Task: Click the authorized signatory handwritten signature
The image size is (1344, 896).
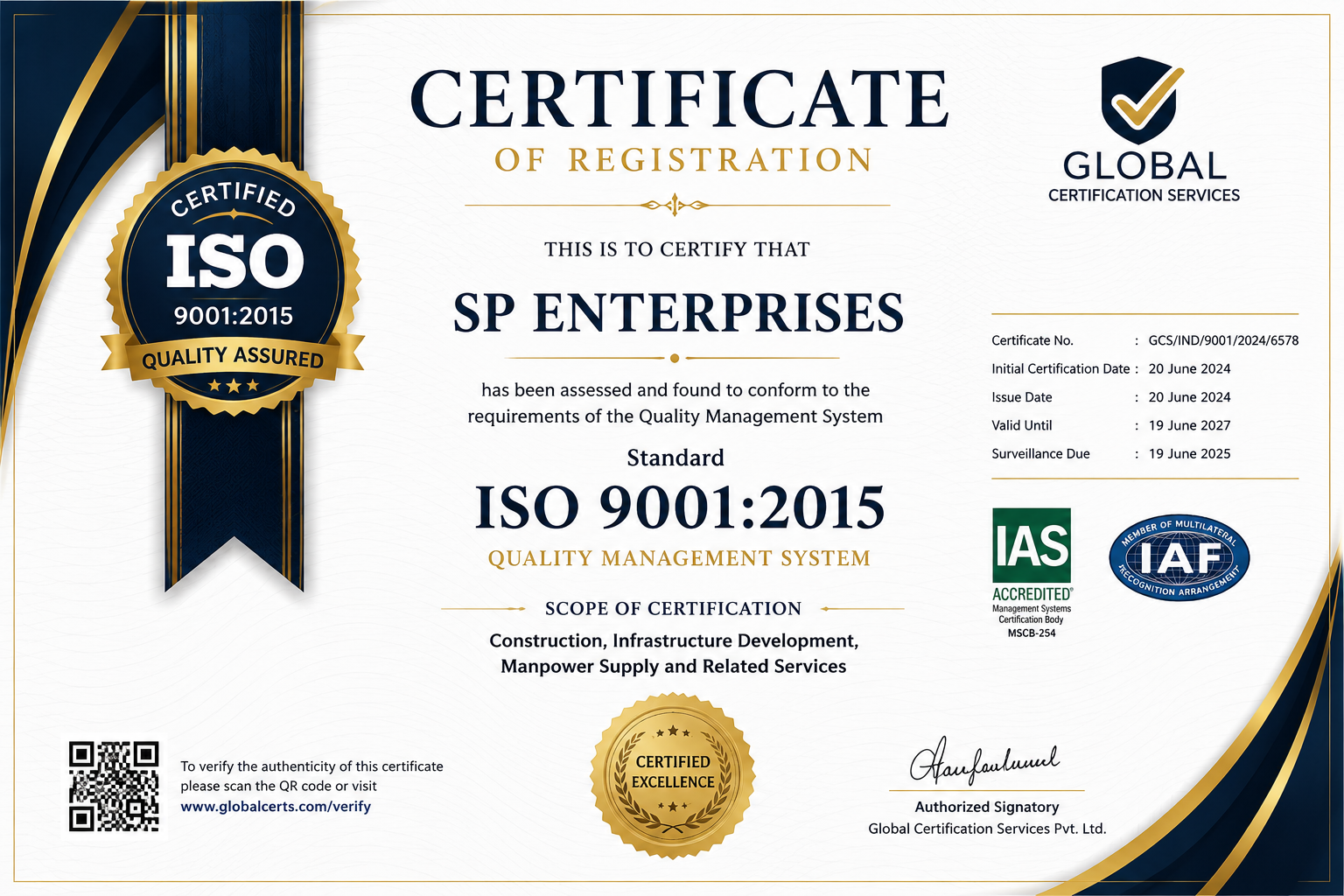Action: point(984,759)
